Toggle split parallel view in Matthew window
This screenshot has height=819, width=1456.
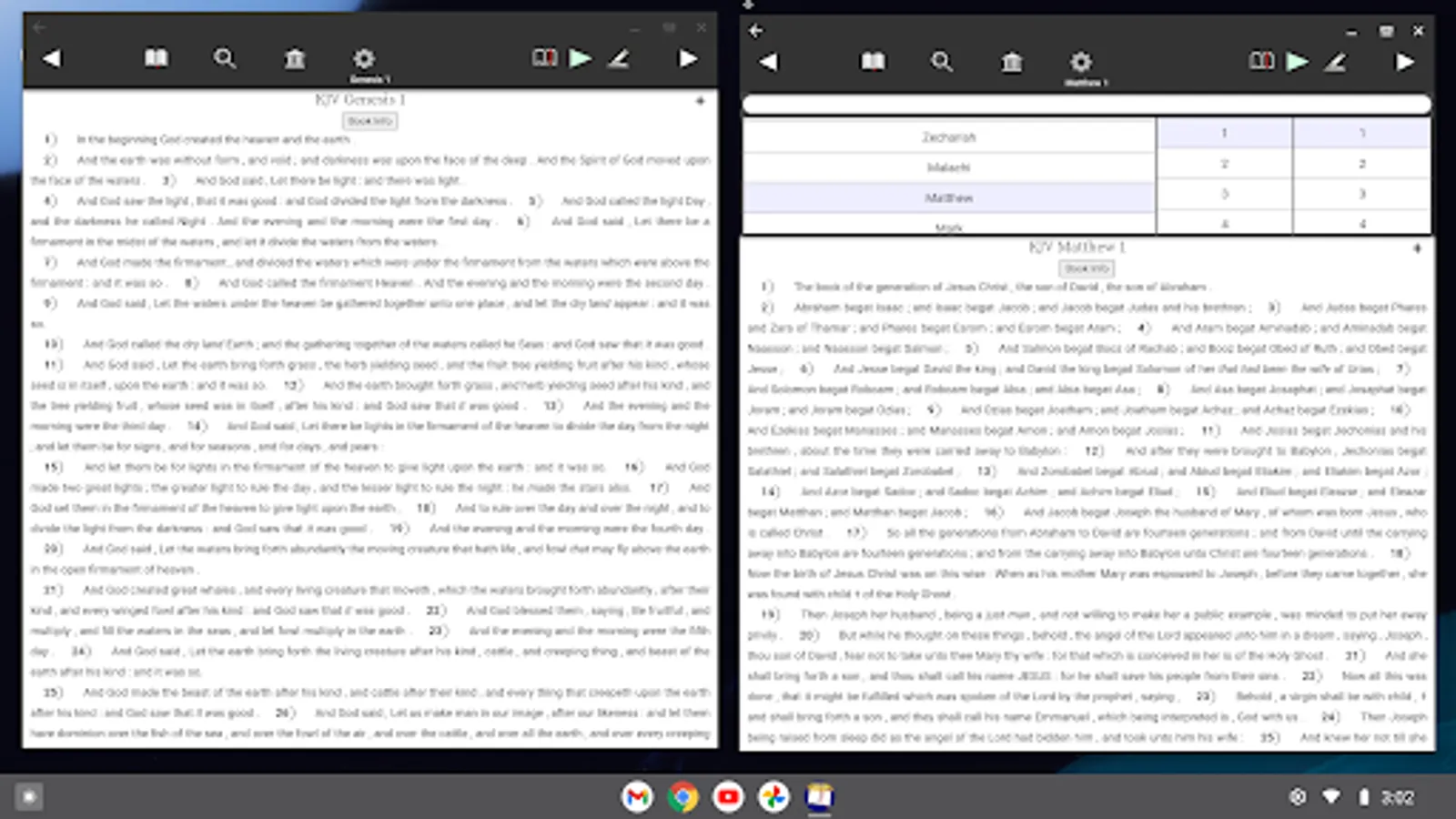point(1261,62)
